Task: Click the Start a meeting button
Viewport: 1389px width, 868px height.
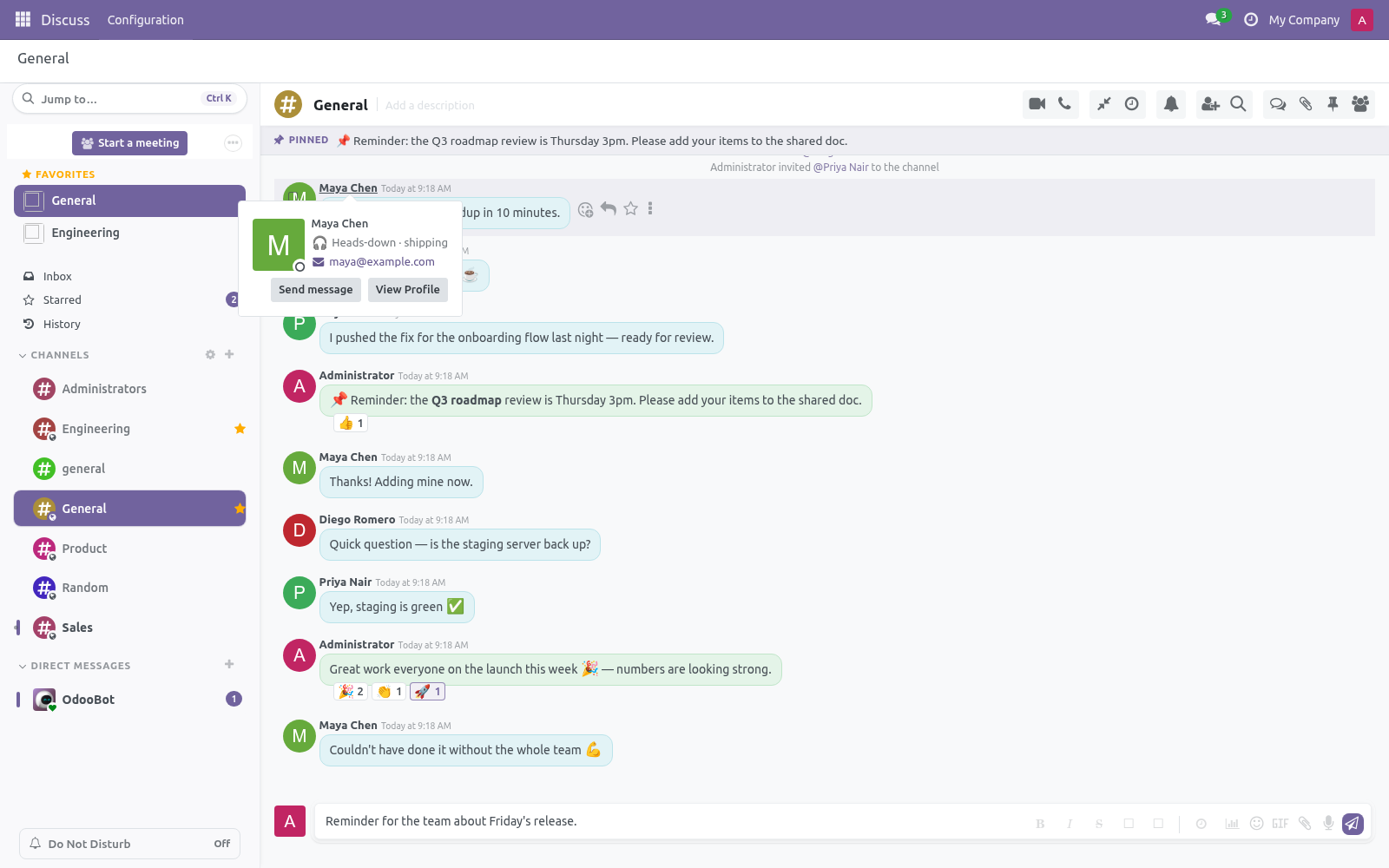Action: point(130,143)
